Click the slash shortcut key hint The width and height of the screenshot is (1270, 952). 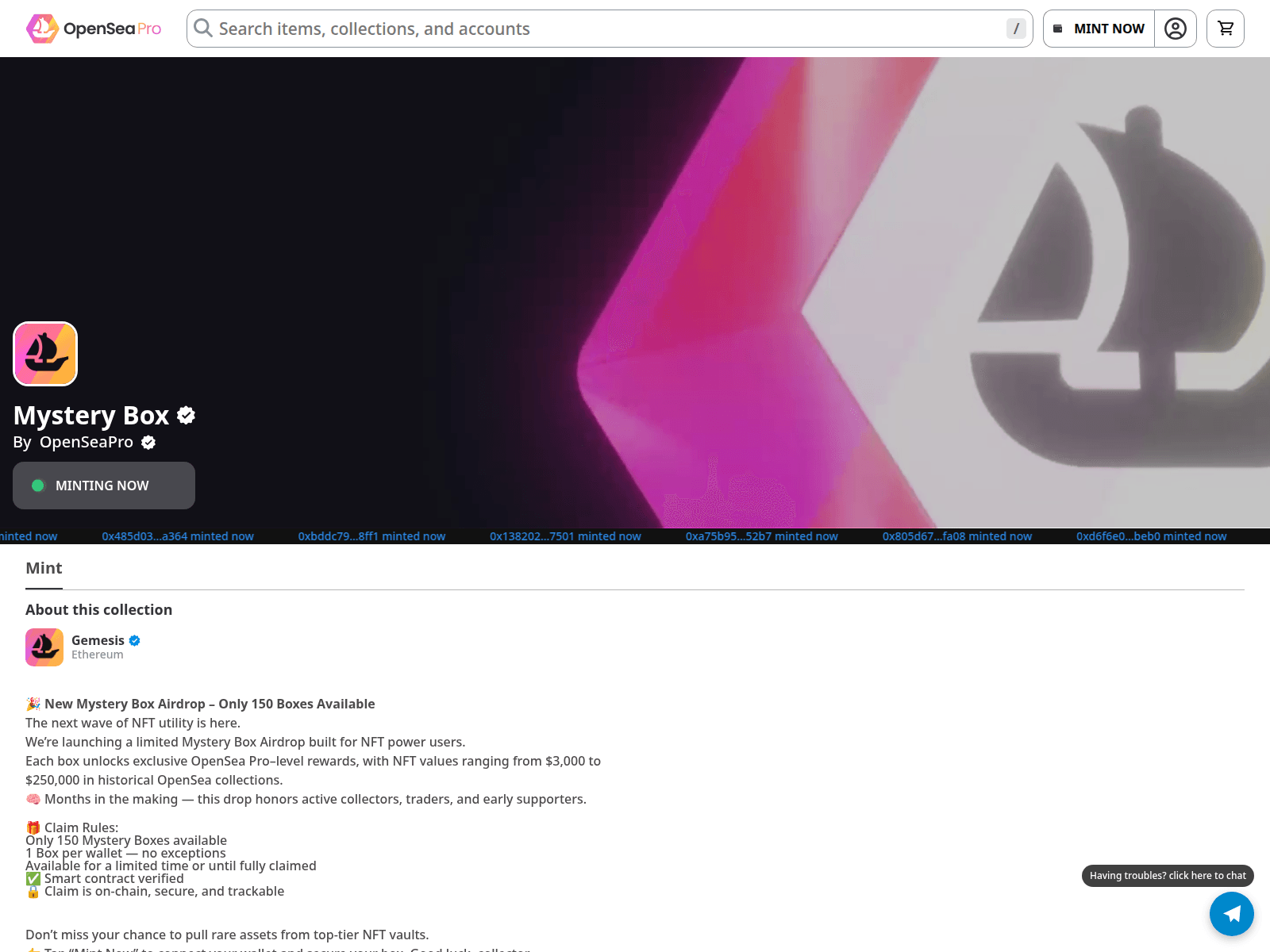tap(1016, 29)
